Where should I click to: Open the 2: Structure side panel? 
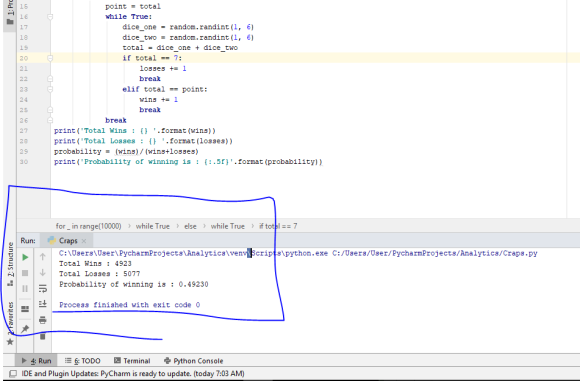pyautogui.click(x=10, y=264)
